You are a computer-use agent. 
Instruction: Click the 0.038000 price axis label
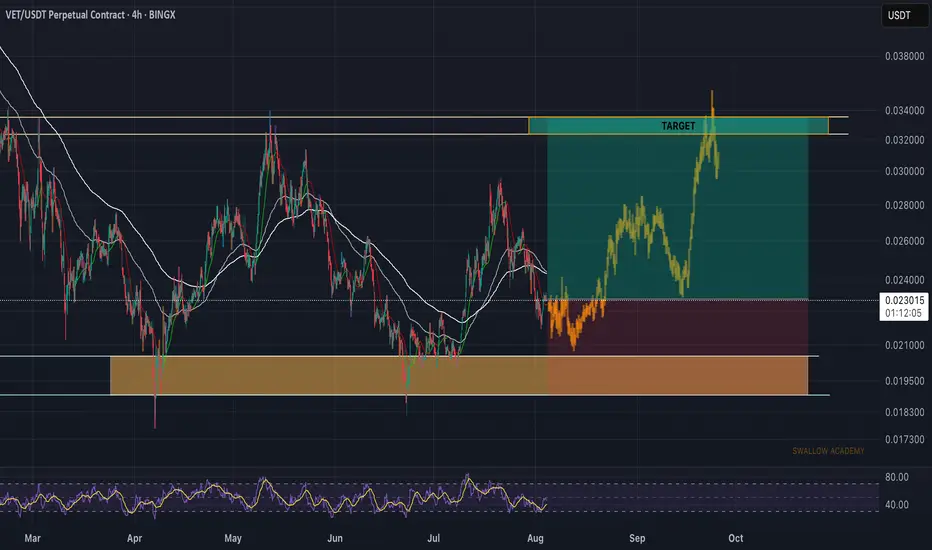(x=904, y=56)
